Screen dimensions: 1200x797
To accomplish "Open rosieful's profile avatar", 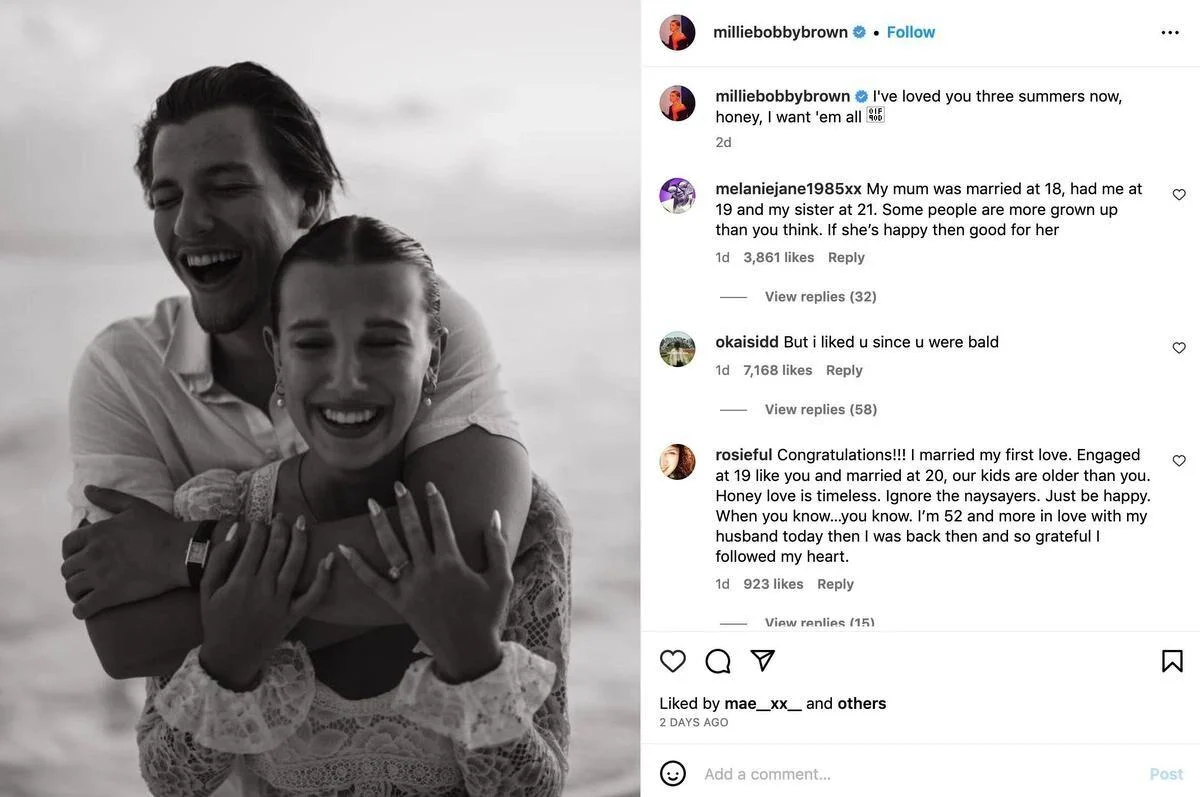I will click(x=677, y=462).
